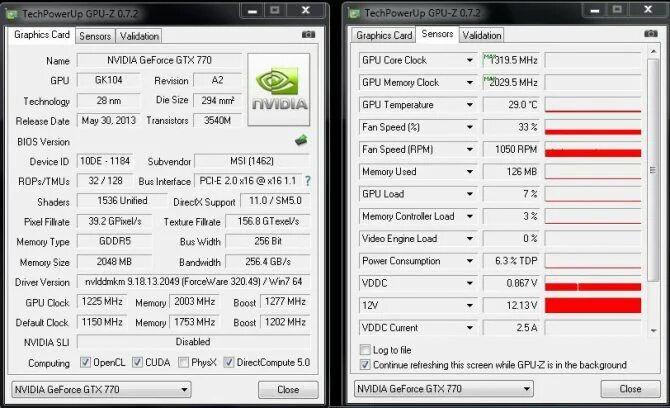This screenshot has width=670, height=408.
Task: Click the NVIDIA logo image
Action: [x=279, y=90]
